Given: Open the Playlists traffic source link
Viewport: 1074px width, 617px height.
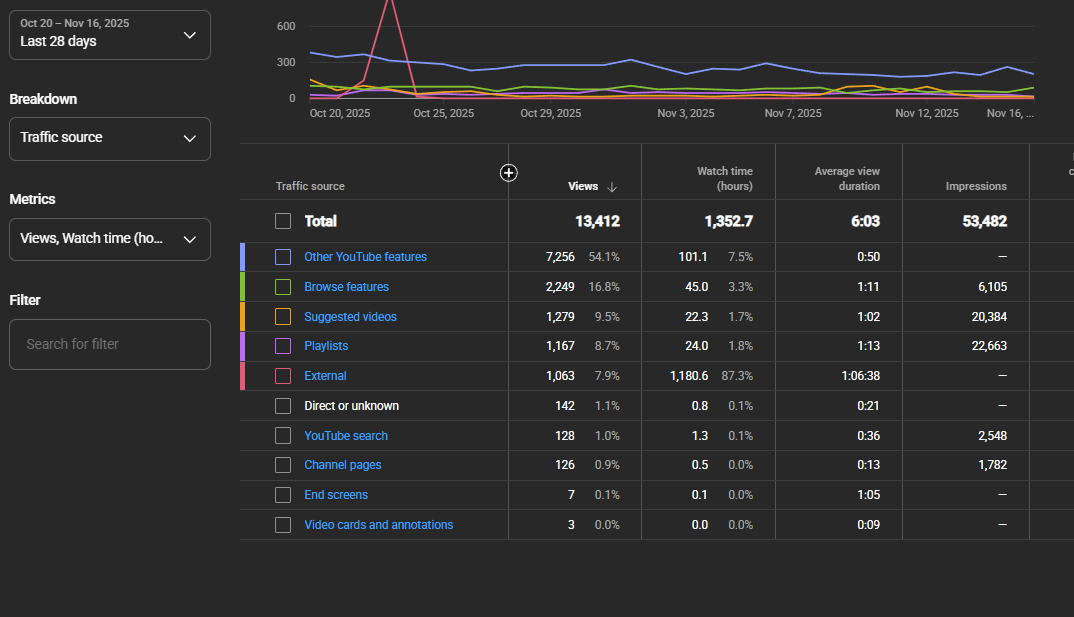Looking at the screenshot, I should 326,346.
